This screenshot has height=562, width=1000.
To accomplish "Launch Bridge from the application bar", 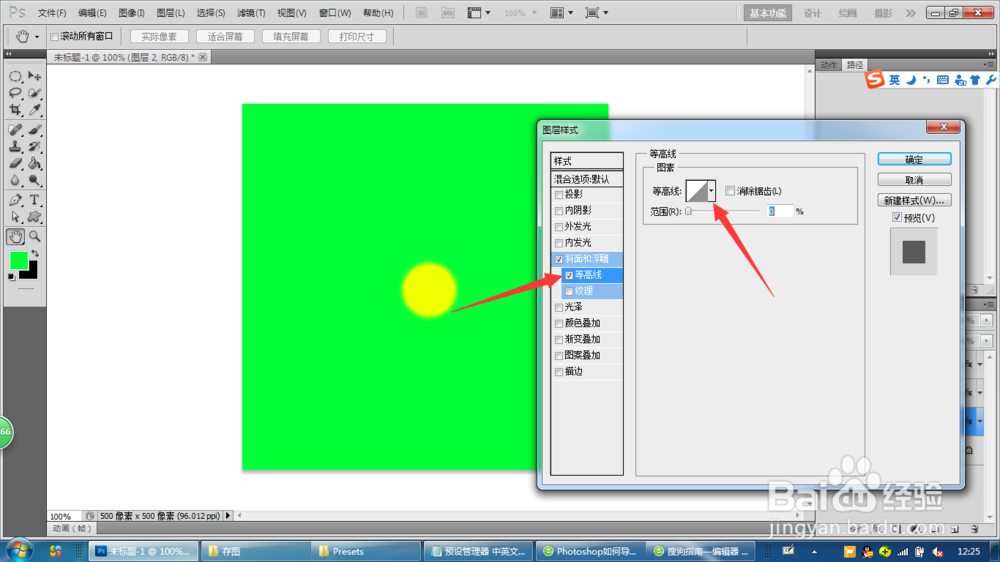I will 422,13.
